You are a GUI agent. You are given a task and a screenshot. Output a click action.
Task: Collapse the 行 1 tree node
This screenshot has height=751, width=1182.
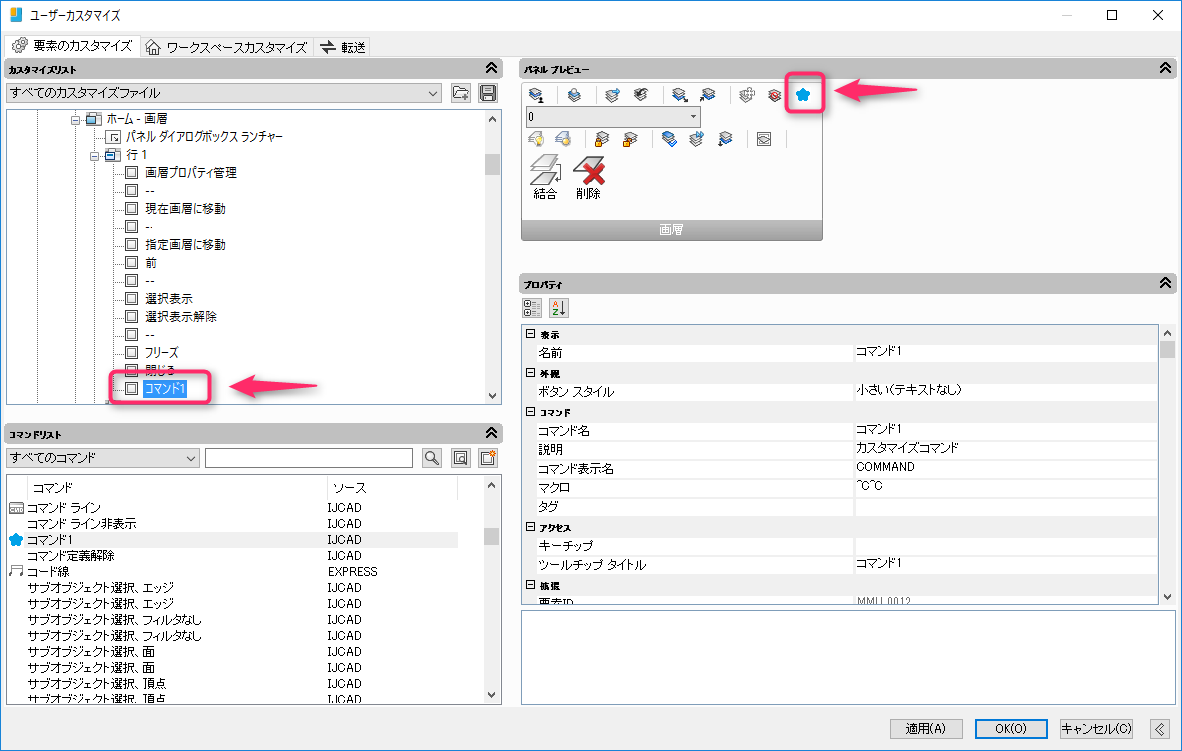coord(94,155)
